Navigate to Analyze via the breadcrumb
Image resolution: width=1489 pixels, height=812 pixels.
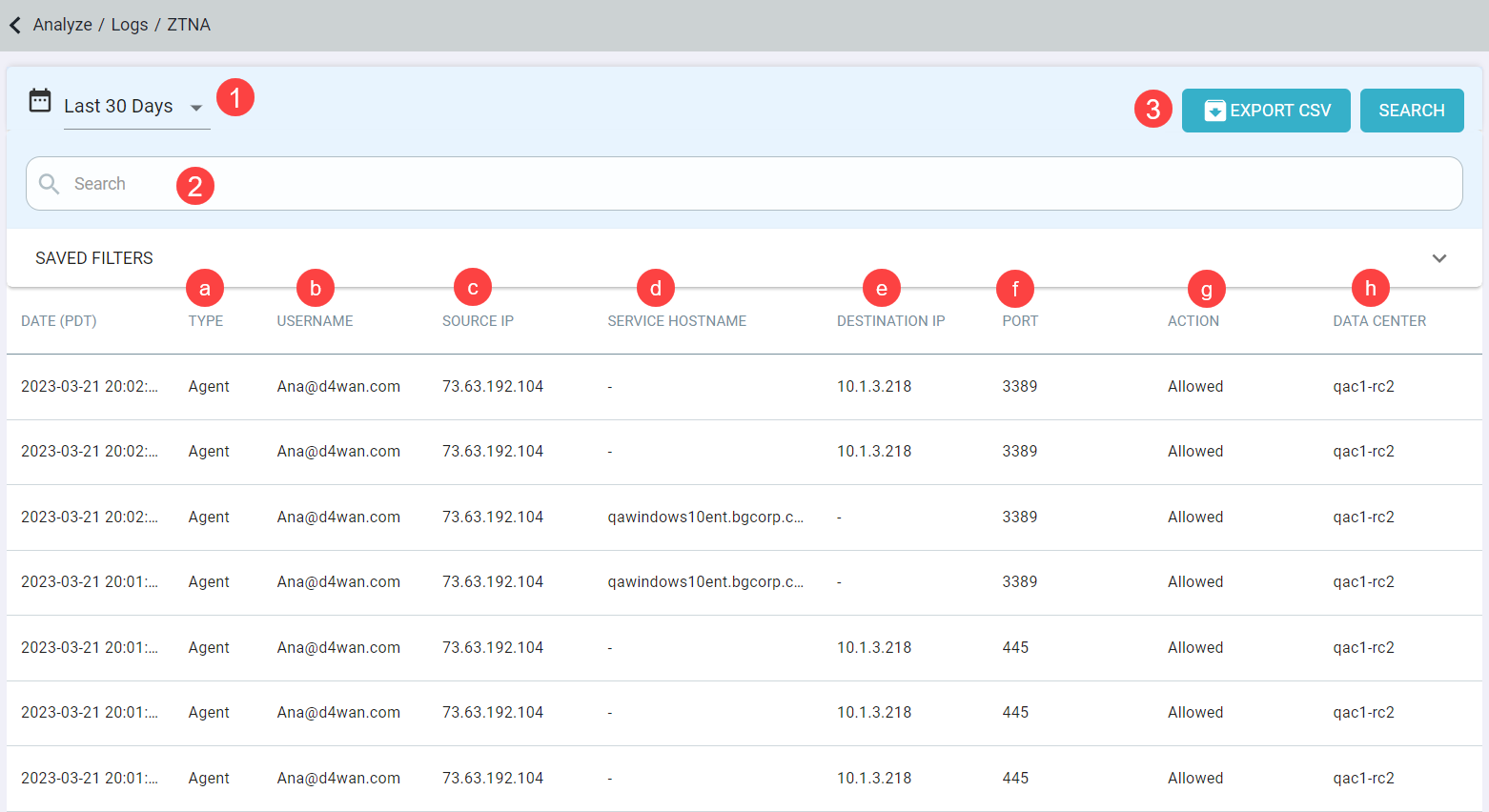[x=60, y=25]
